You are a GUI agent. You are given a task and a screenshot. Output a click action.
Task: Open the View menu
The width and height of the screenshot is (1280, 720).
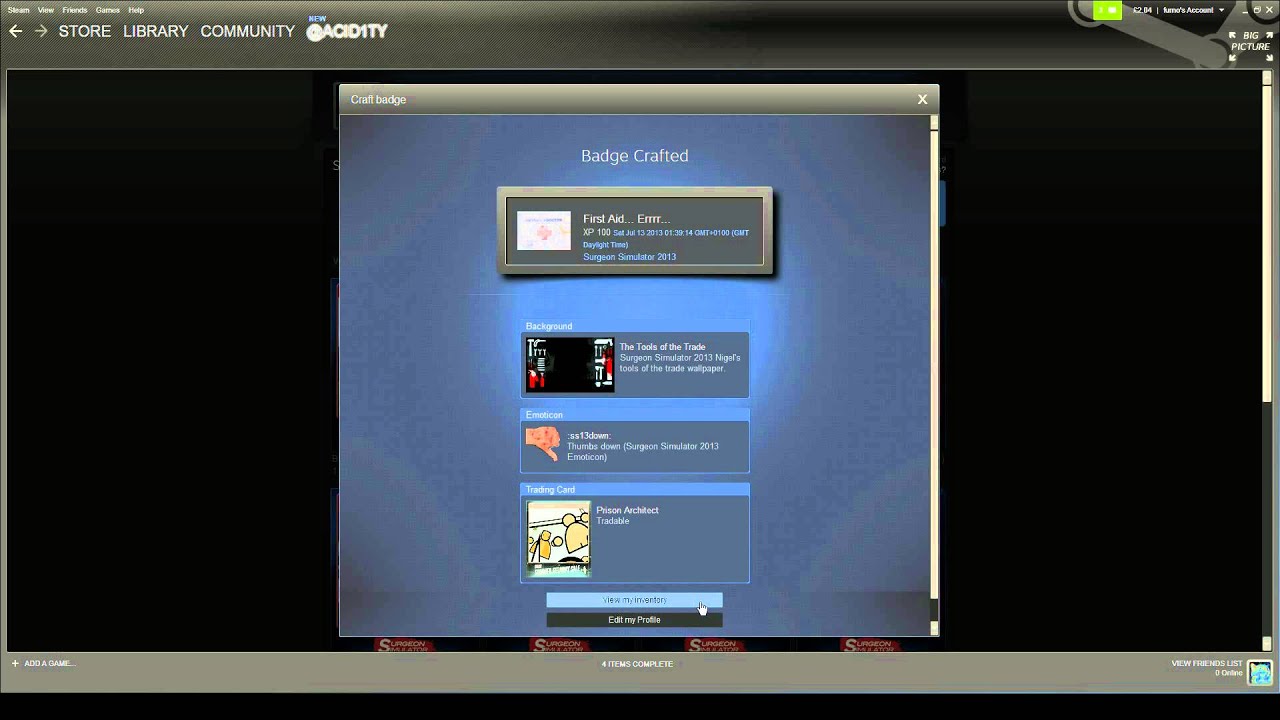coord(46,10)
